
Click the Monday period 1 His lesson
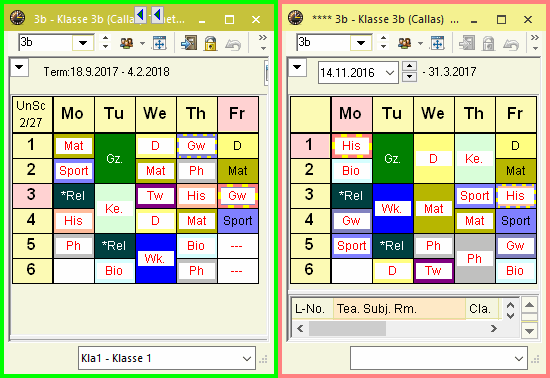tap(351, 146)
